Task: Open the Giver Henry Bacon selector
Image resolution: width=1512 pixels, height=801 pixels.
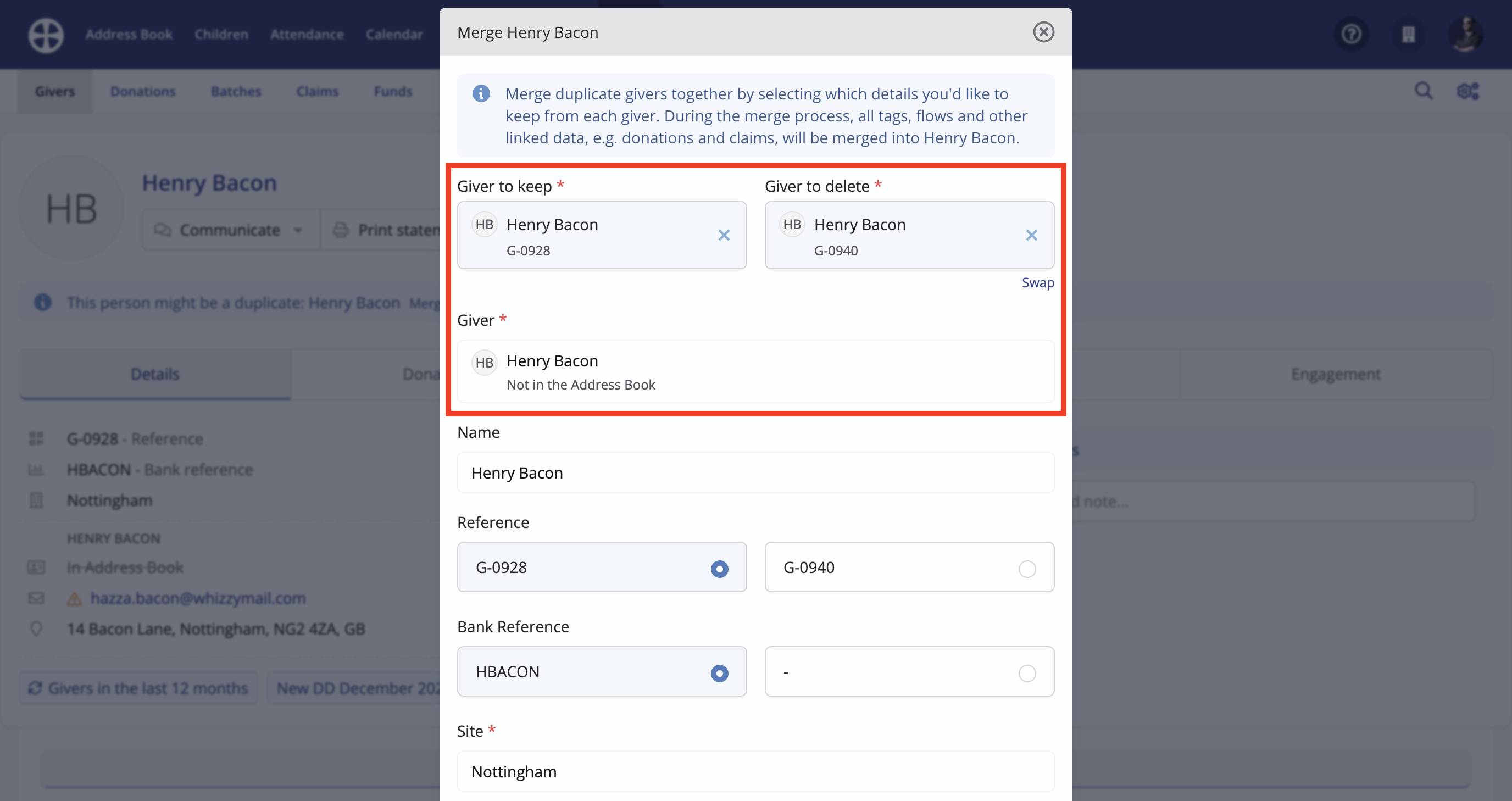Action: (x=755, y=371)
